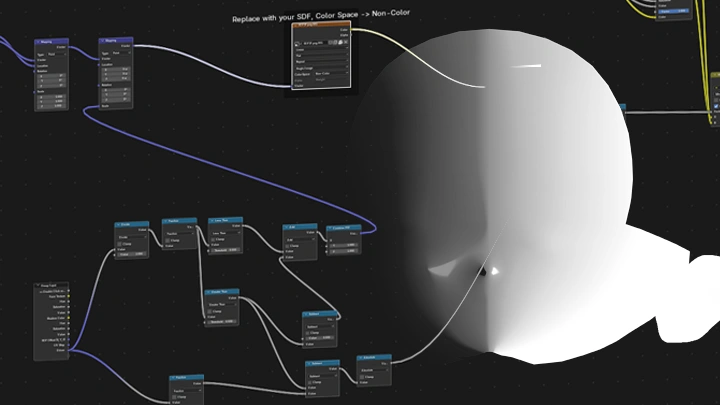
Task: Toggle Clamp in Fraction node fed by Group Input
Action: coord(174,397)
